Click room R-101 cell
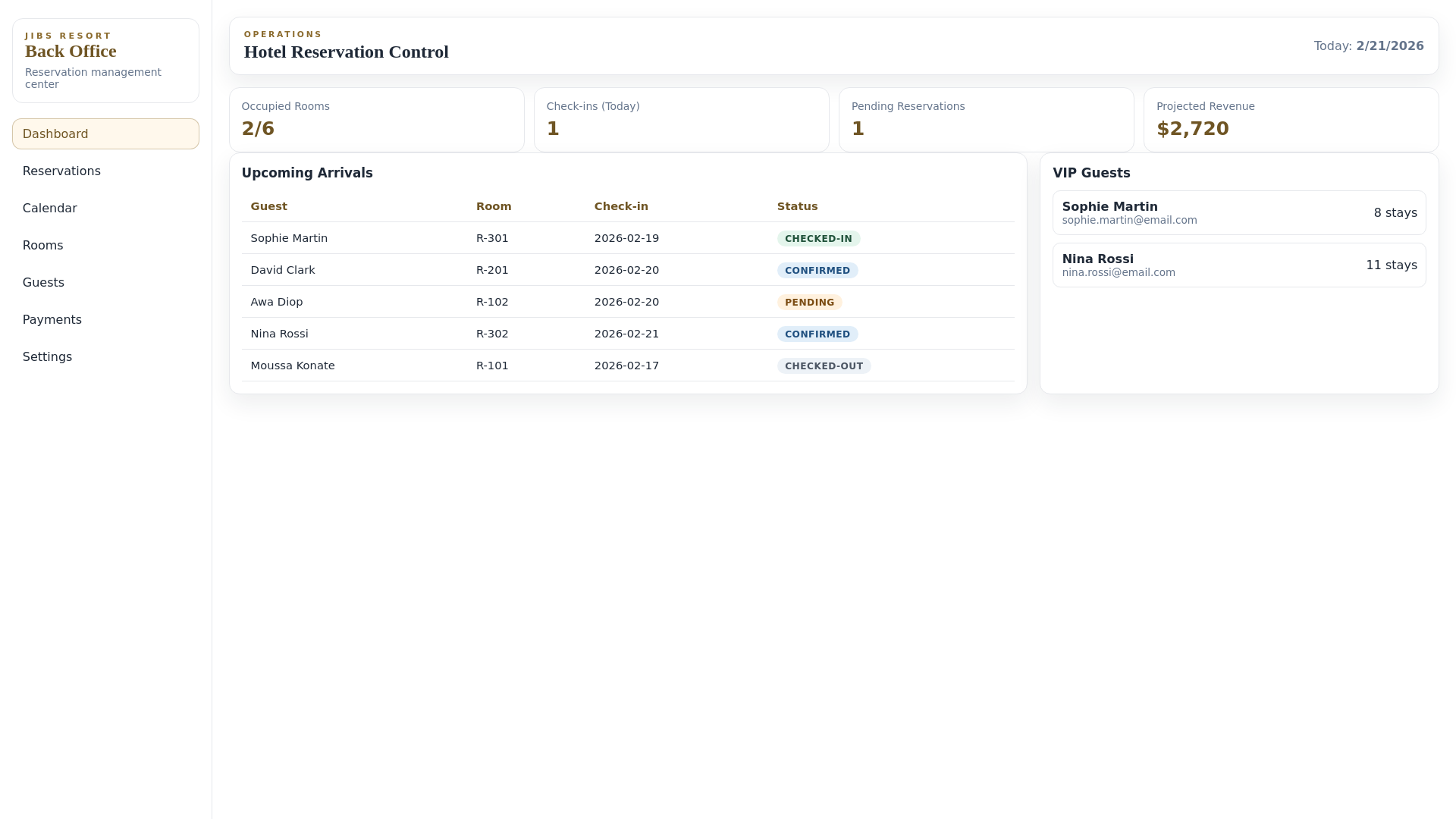1456x819 pixels. pos(492,366)
